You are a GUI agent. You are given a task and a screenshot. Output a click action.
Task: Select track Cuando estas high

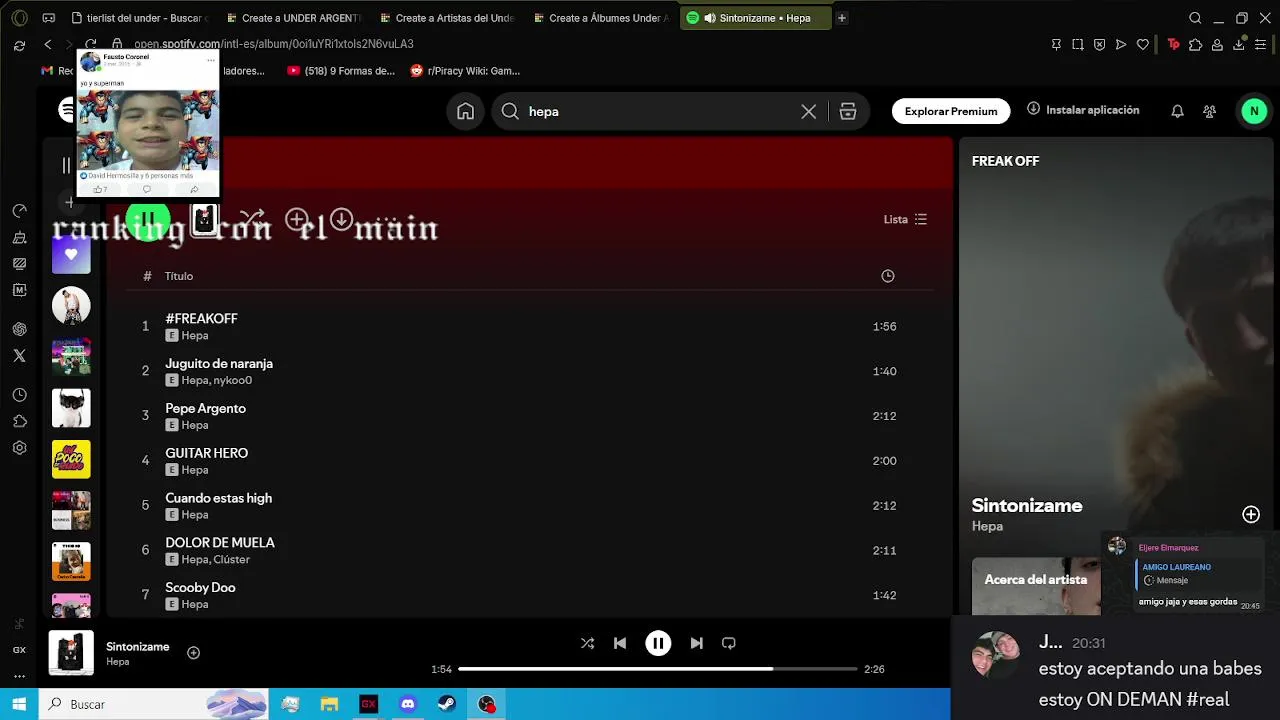(530, 505)
